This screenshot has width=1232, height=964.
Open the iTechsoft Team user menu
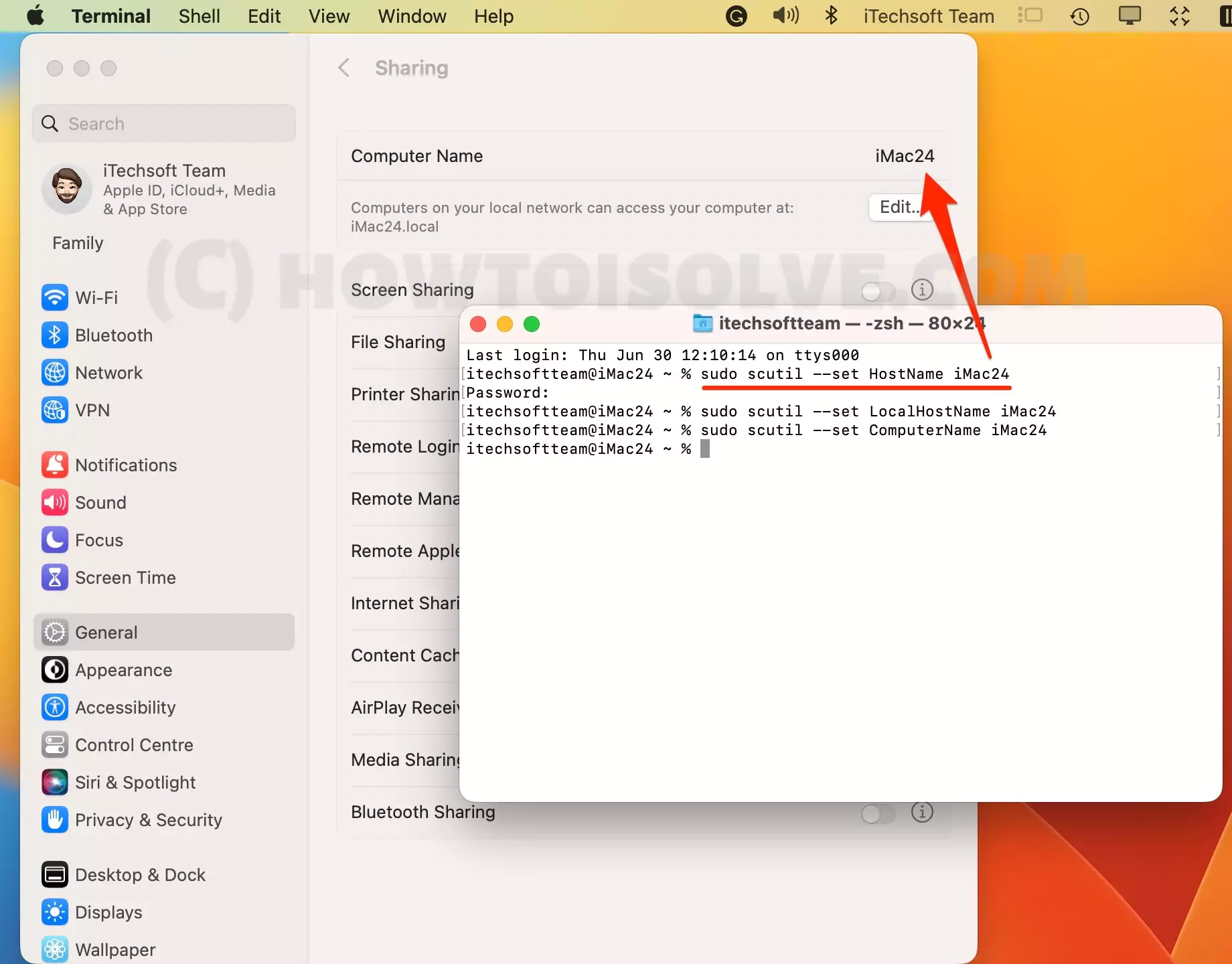[x=928, y=16]
